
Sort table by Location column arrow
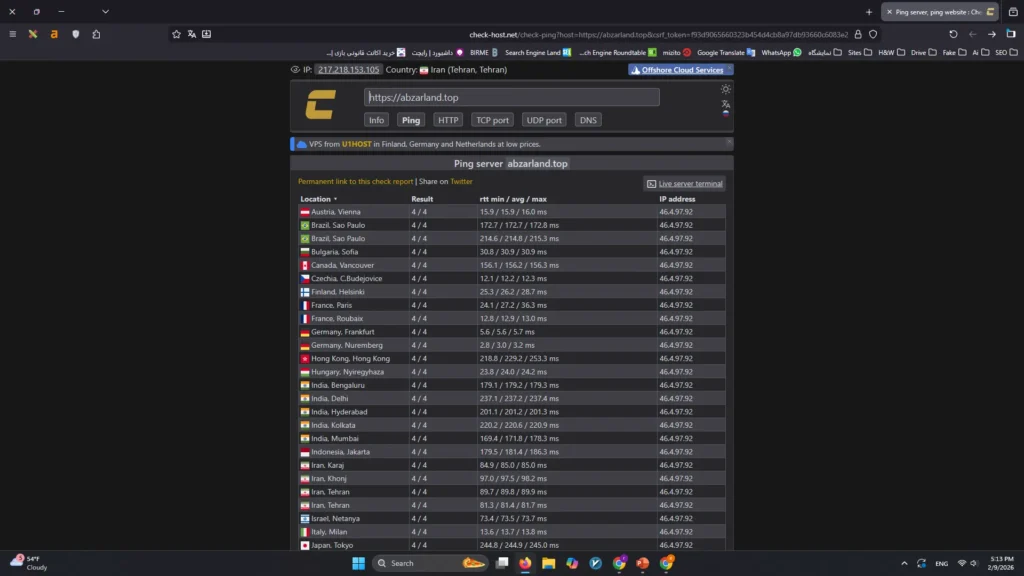coord(335,199)
